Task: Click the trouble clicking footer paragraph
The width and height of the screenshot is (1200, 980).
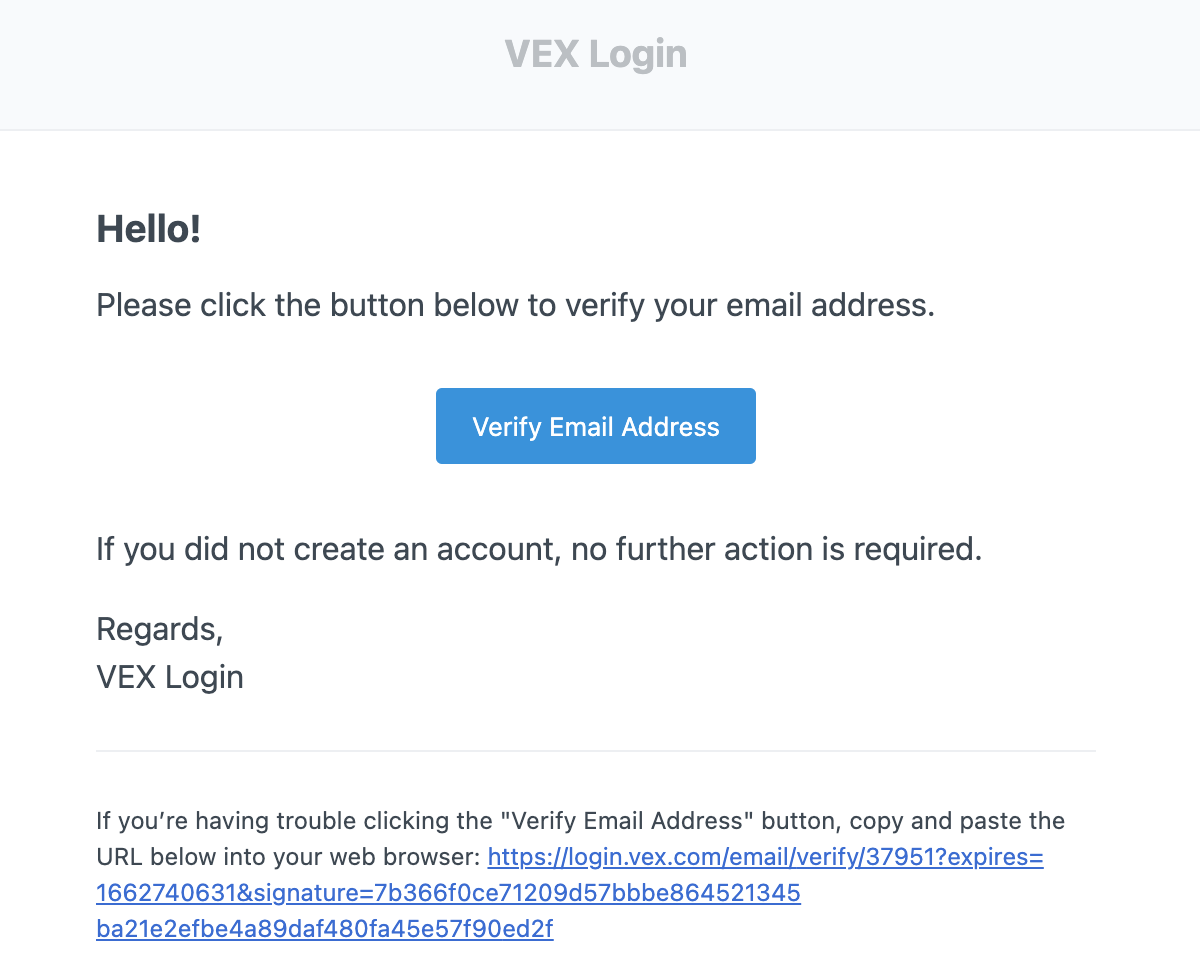Action: point(580,820)
